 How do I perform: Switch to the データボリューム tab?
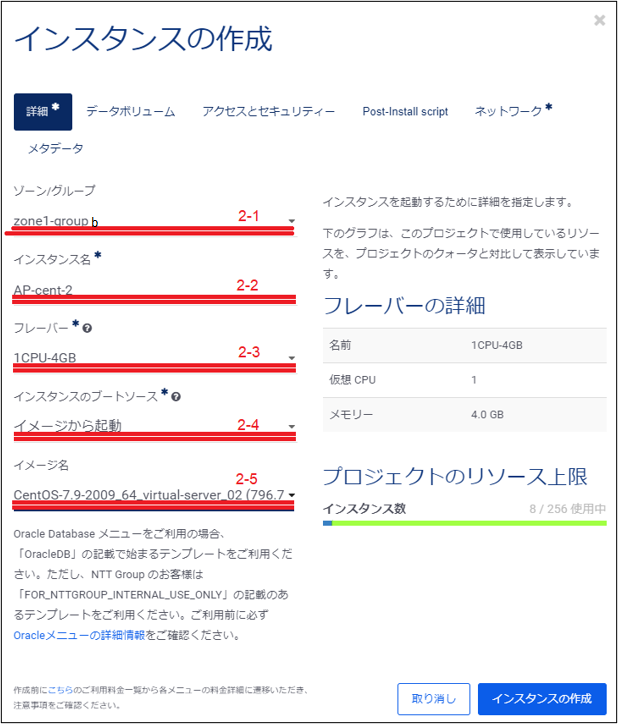(x=130, y=112)
